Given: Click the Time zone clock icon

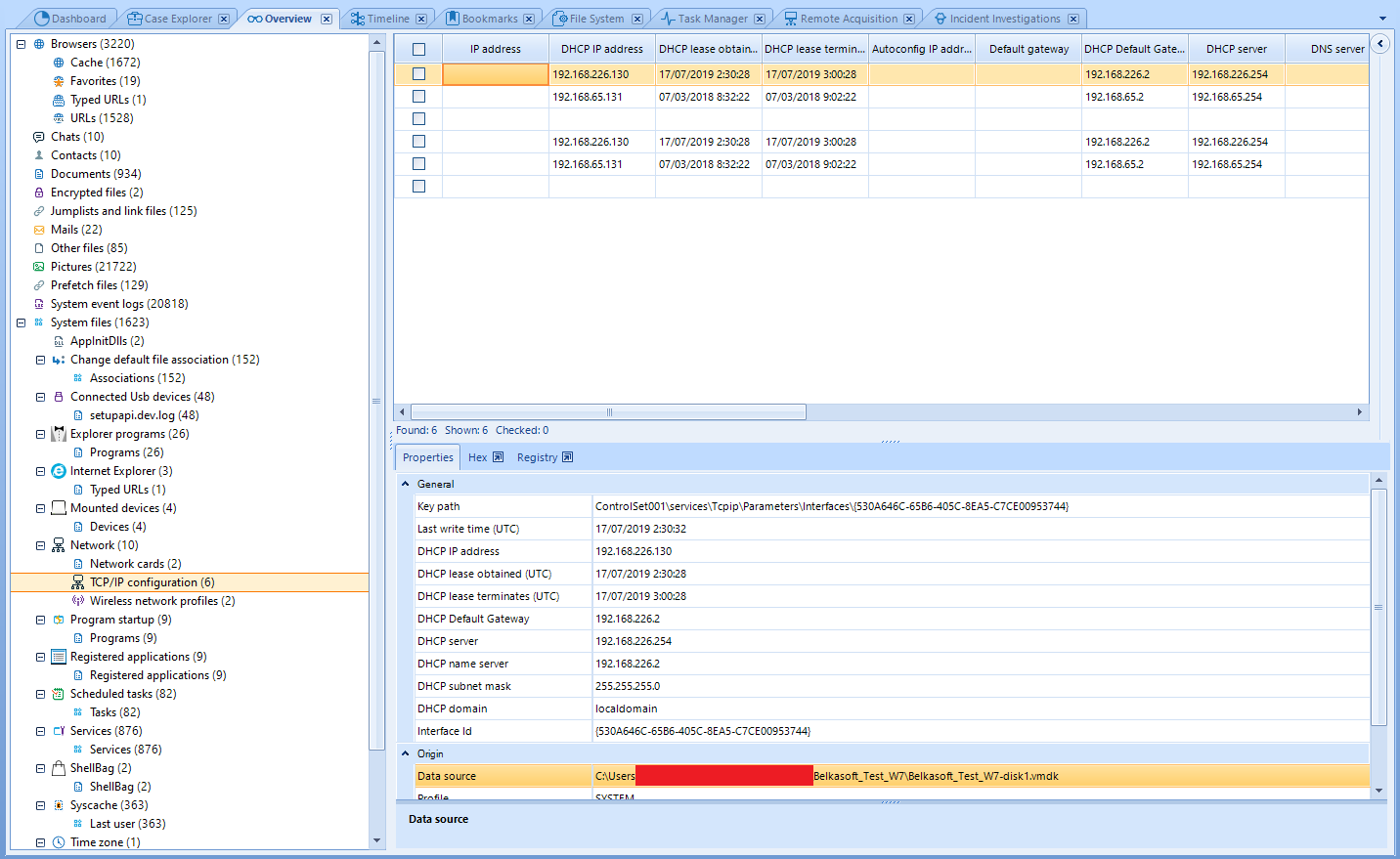Looking at the screenshot, I should pos(59,842).
